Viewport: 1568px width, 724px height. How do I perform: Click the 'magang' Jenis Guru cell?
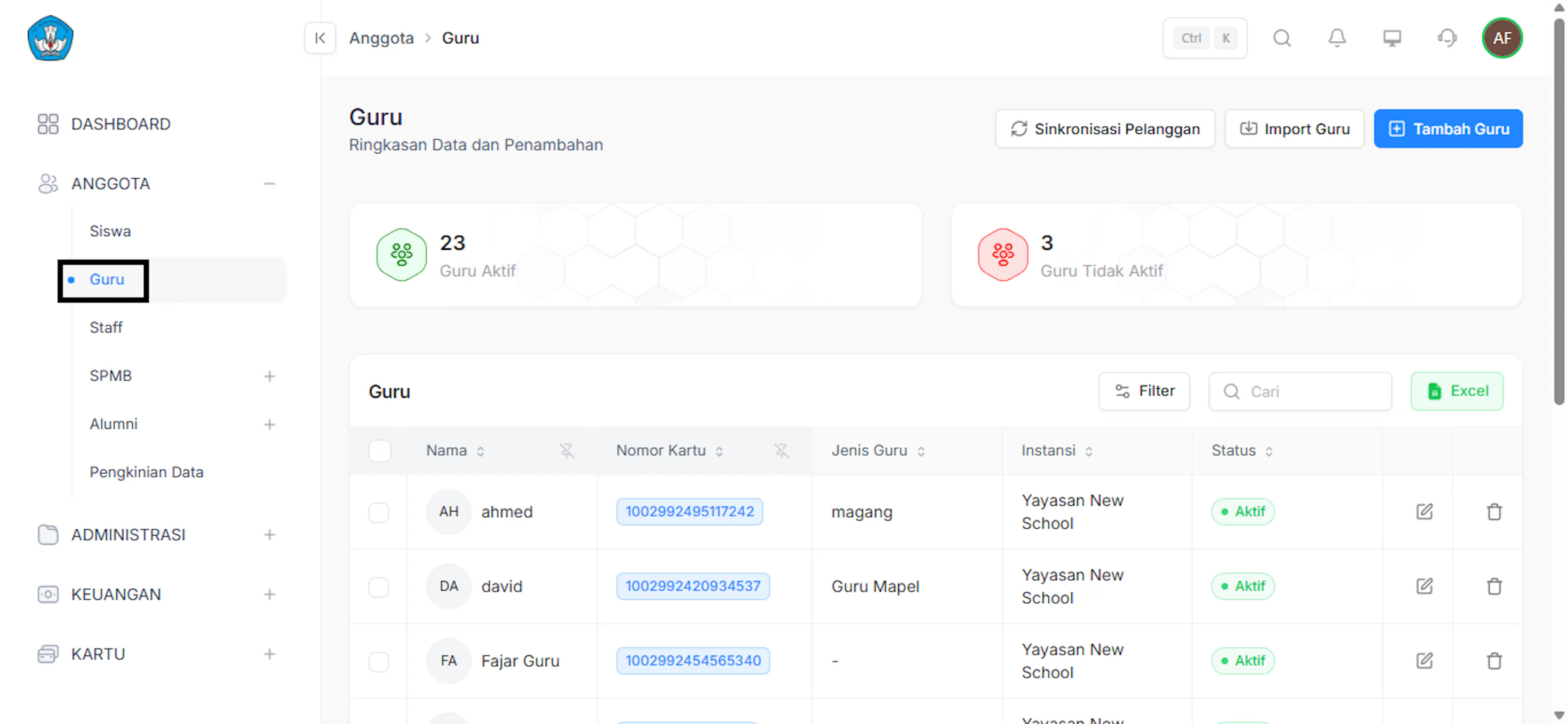861,512
